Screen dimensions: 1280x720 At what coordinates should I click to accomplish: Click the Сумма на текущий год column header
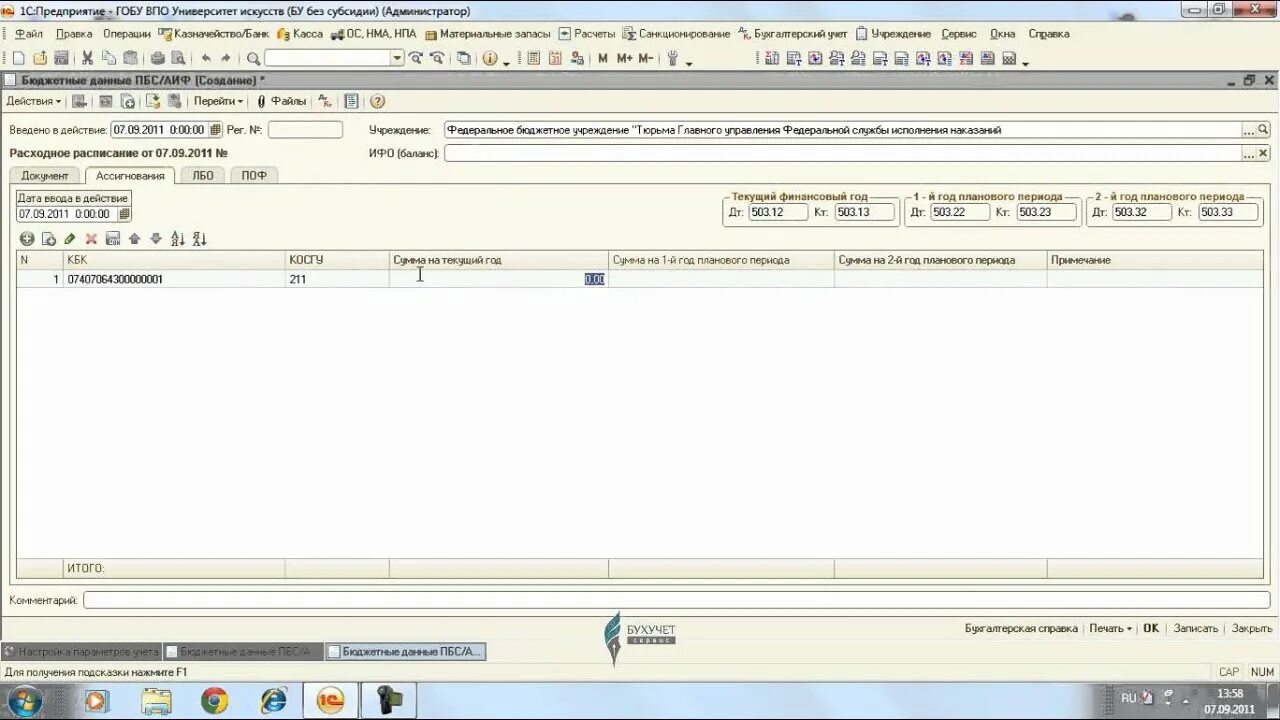click(498, 260)
